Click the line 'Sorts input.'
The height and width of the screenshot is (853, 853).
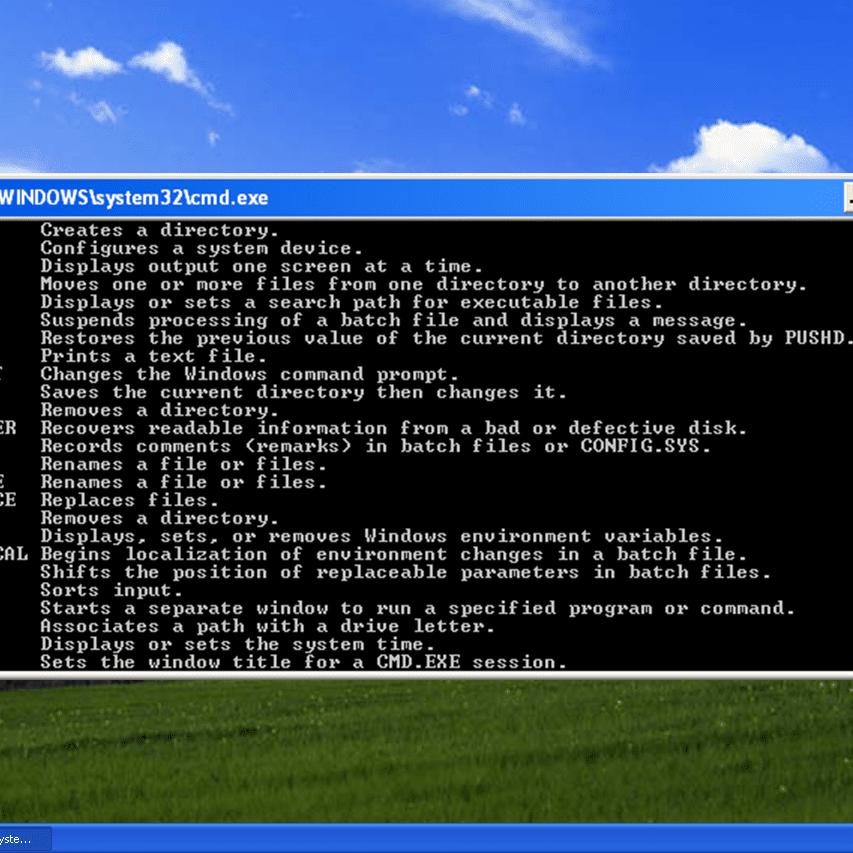click(112, 590)
